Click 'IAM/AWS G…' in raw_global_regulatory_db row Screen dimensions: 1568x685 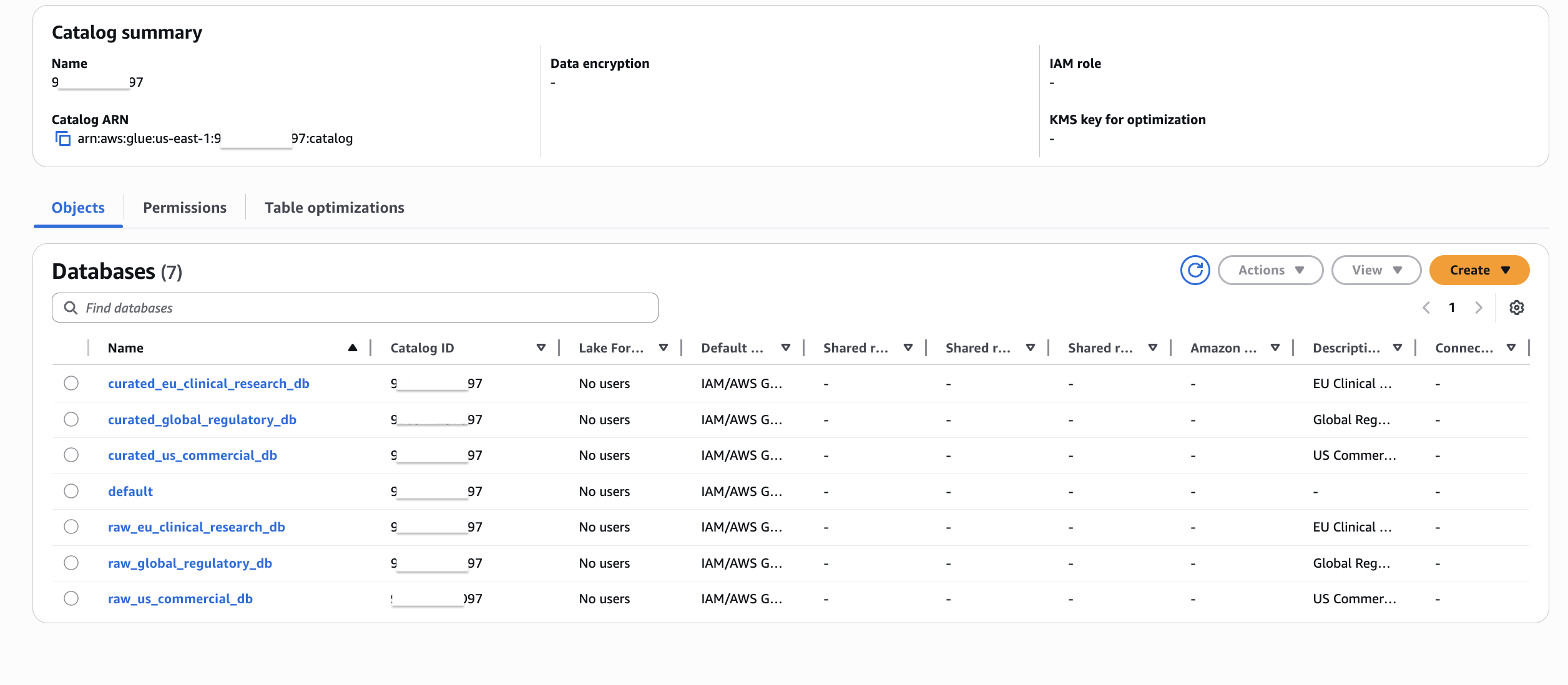pos(742,563)
